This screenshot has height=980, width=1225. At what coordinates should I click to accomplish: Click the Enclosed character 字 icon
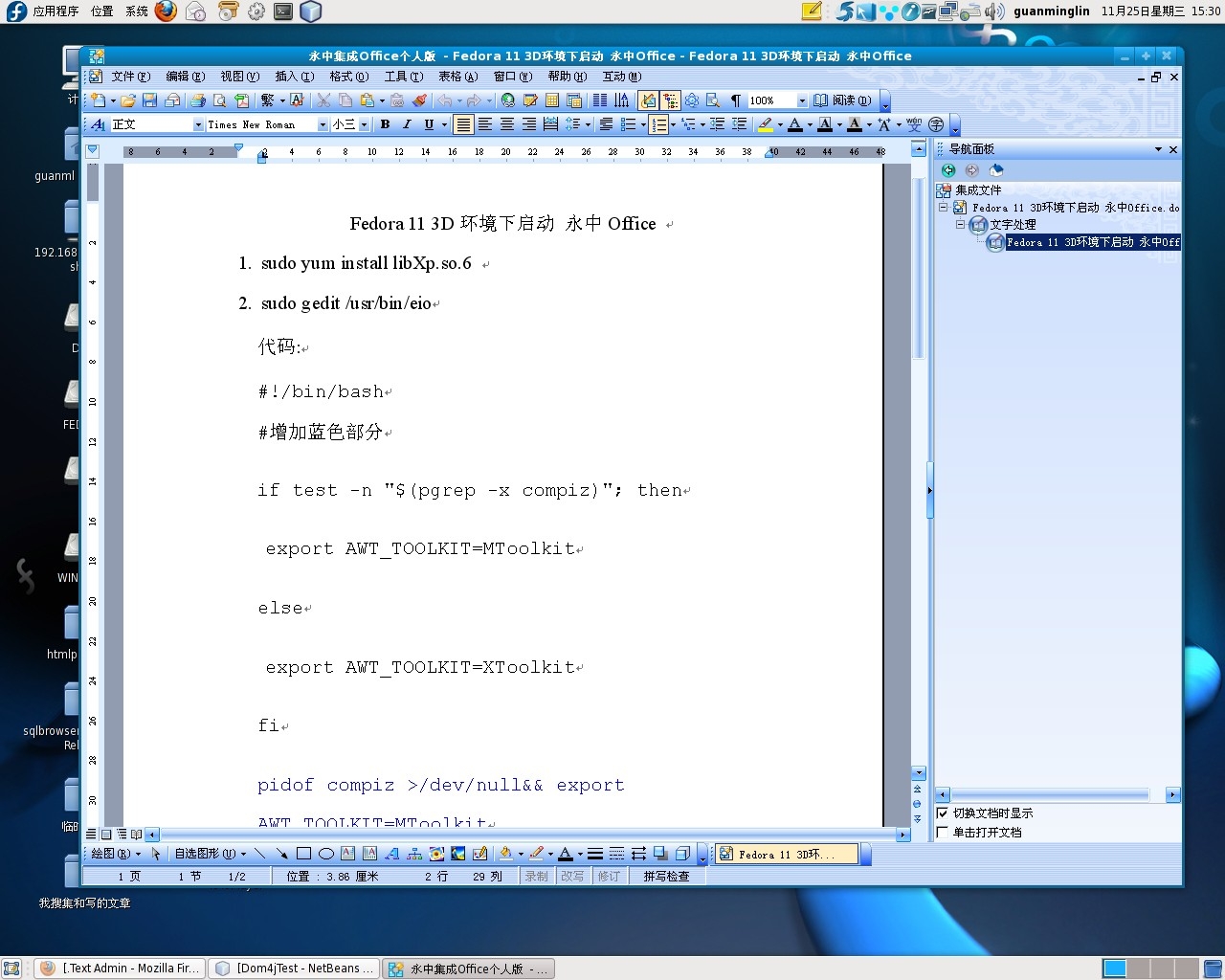936,124
